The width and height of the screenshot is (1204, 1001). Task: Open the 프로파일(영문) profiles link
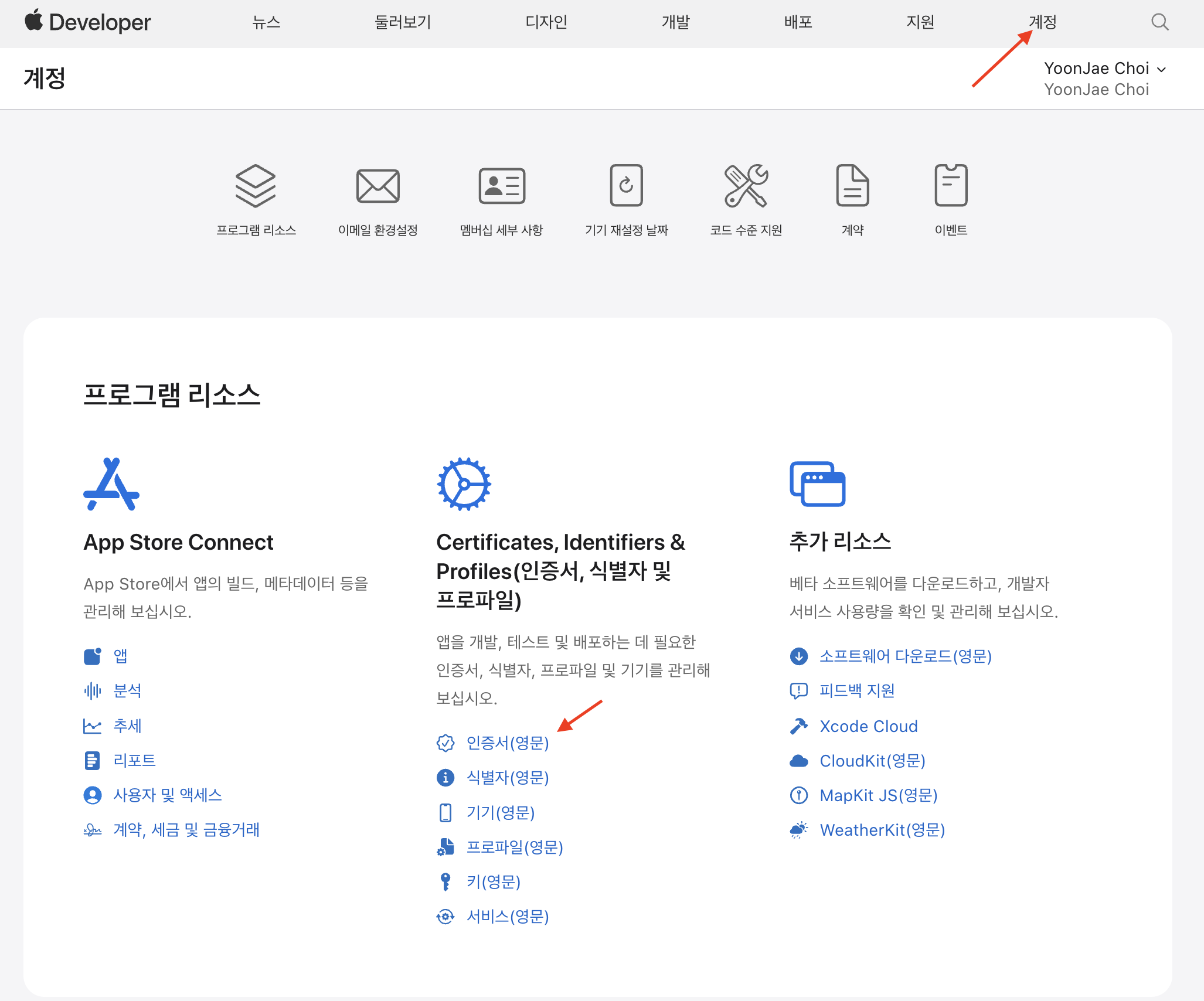pos(514,847)
